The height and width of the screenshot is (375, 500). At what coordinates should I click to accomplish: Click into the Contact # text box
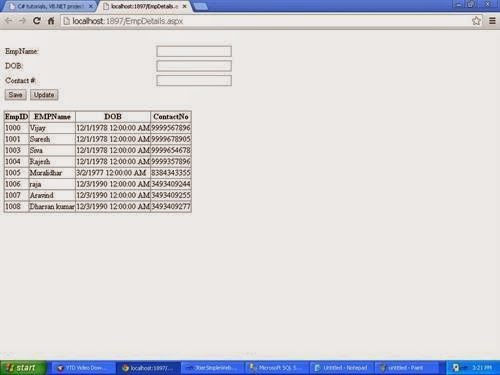pos(194,81)
